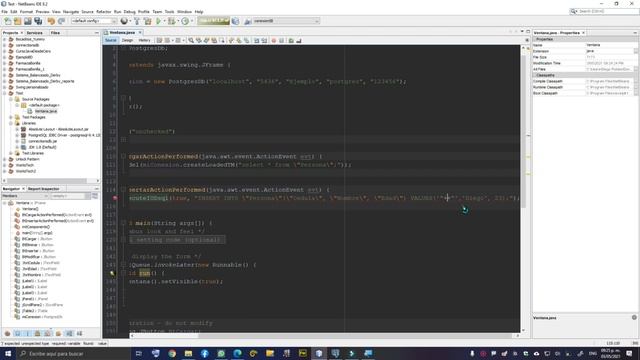Toggle fifth filter button in Navigator bottom bar
This screenshot has height=360, width=640.
48,333
